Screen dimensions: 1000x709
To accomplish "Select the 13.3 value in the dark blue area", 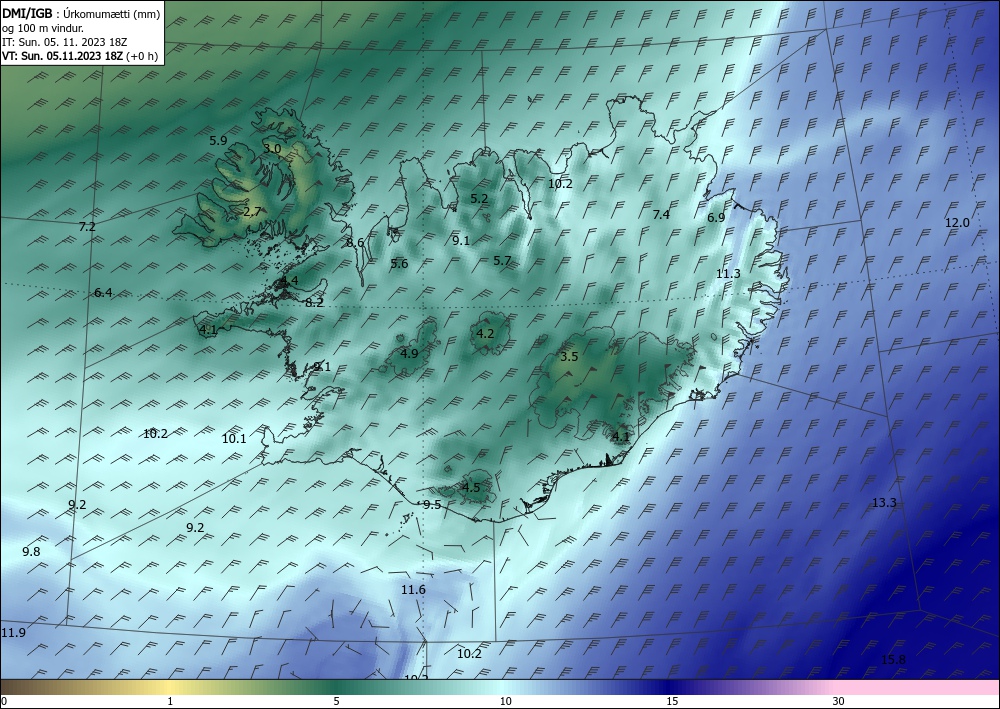I will [x=884, y=503].
